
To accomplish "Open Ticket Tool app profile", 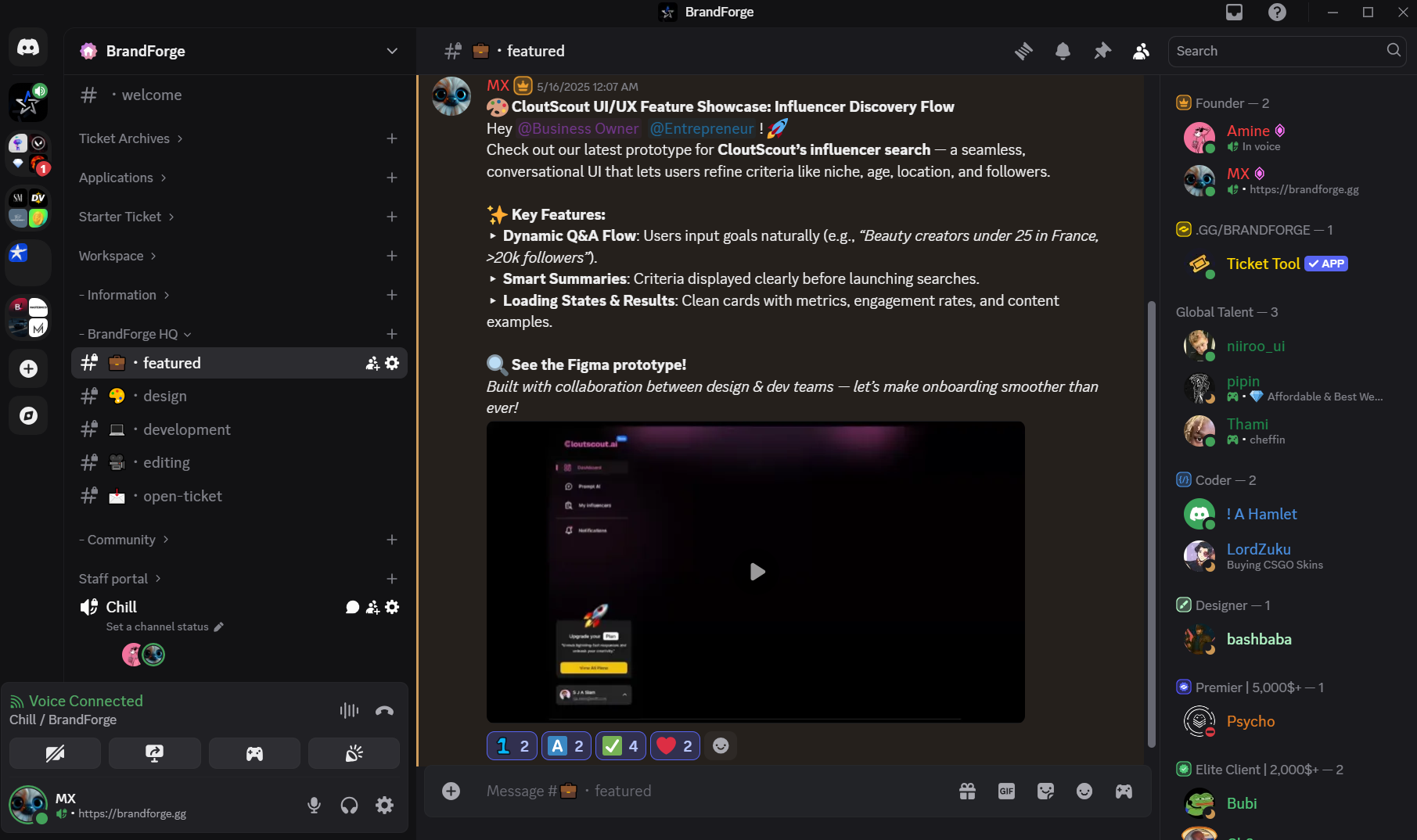I will [1286, 264].
